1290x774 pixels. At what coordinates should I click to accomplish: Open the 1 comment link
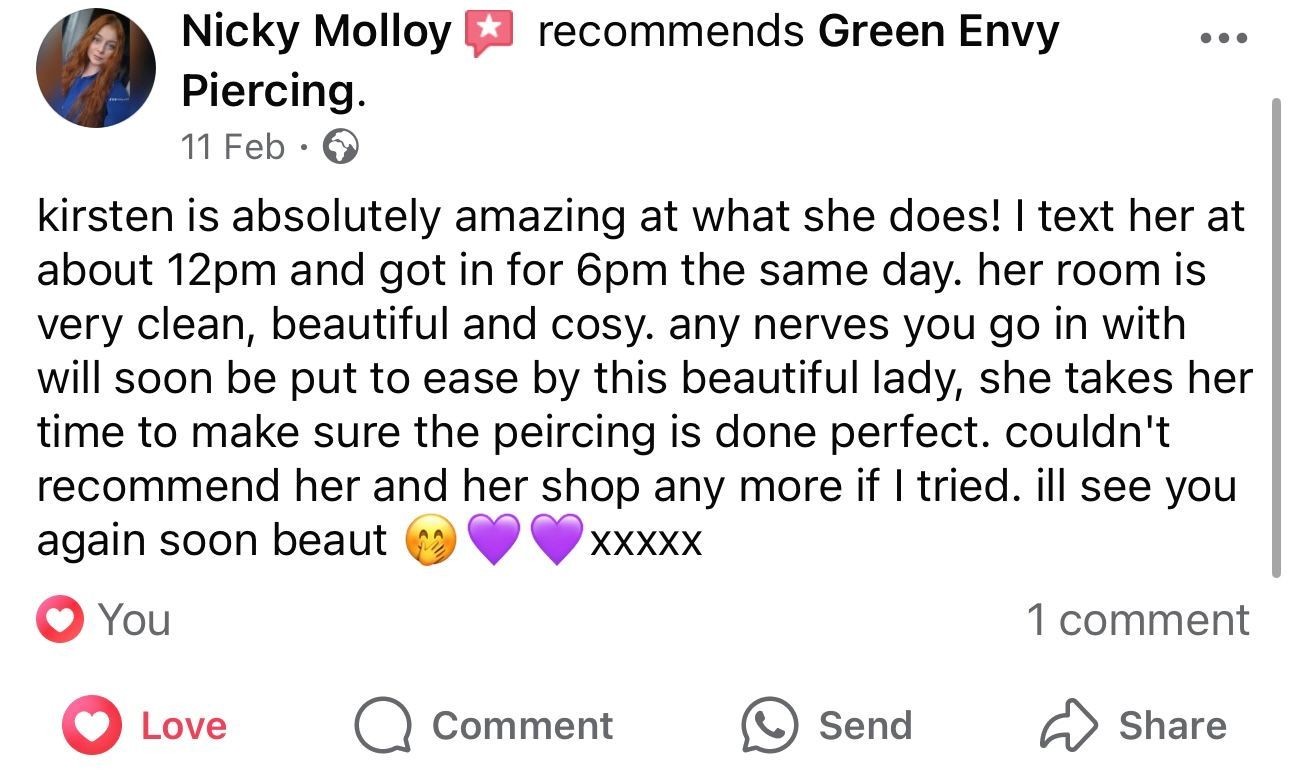[1138, 620]
